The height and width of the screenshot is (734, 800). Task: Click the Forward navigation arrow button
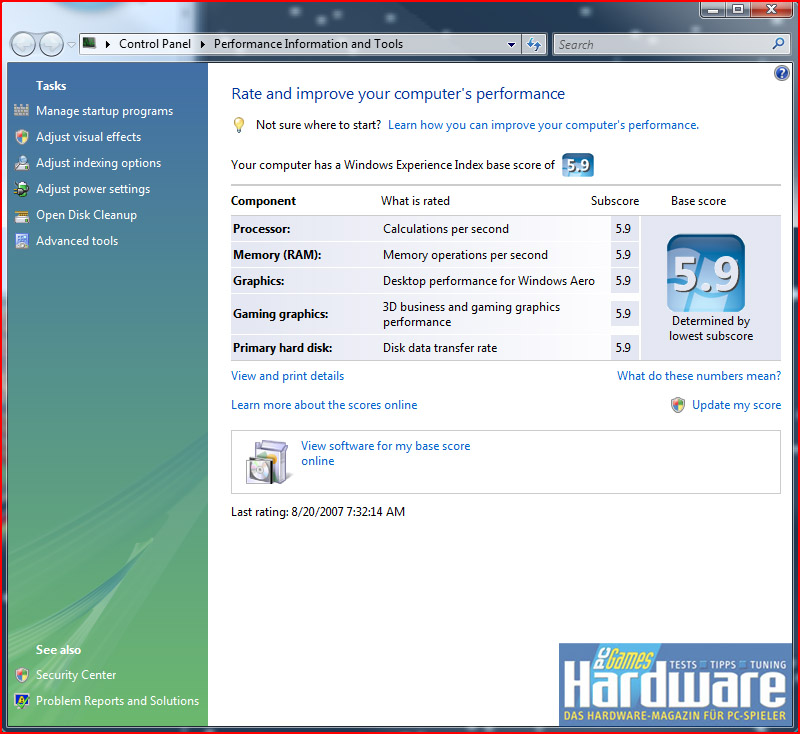(x=52, y=44)
